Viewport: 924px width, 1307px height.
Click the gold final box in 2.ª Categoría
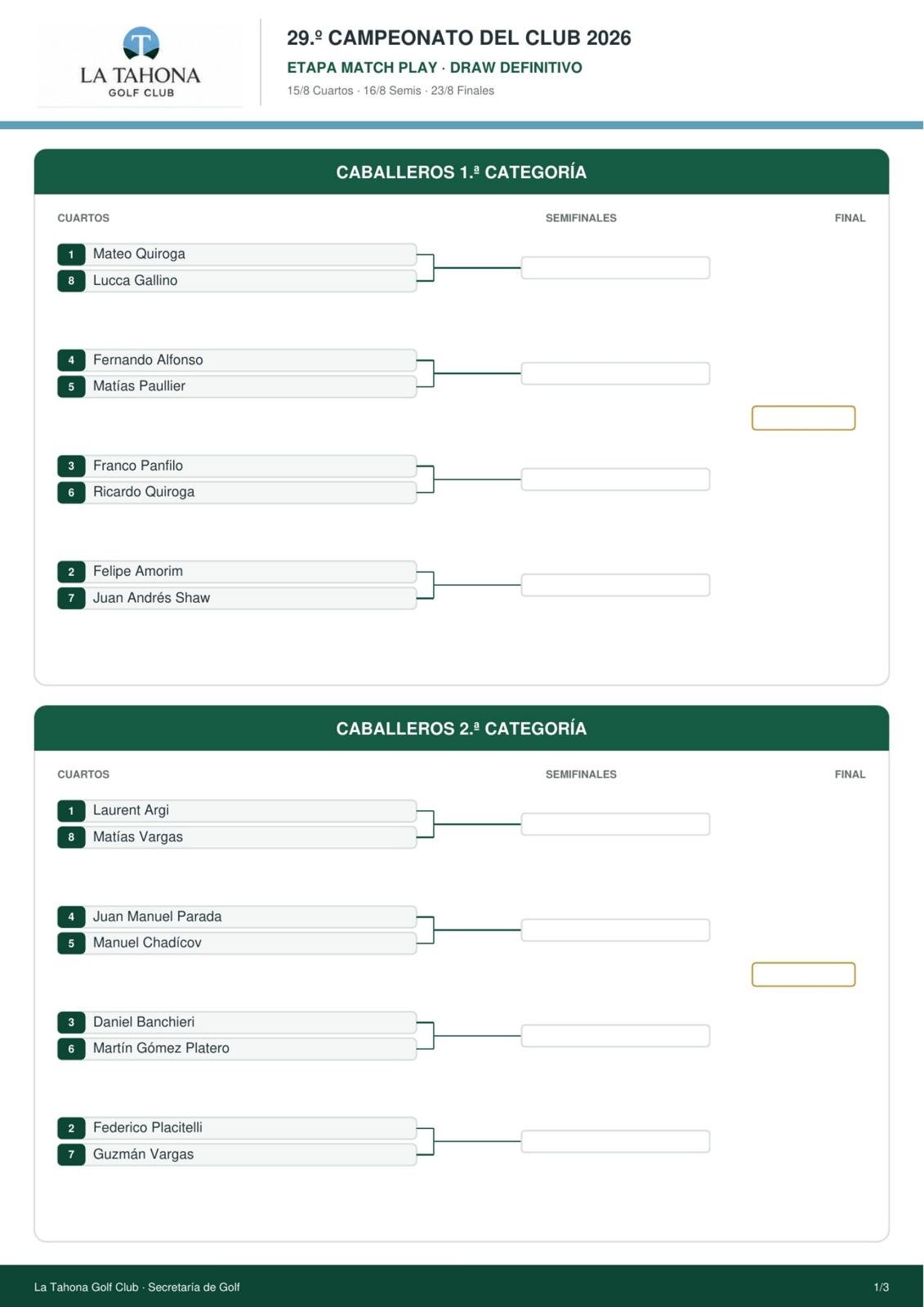tap(803, 975)
